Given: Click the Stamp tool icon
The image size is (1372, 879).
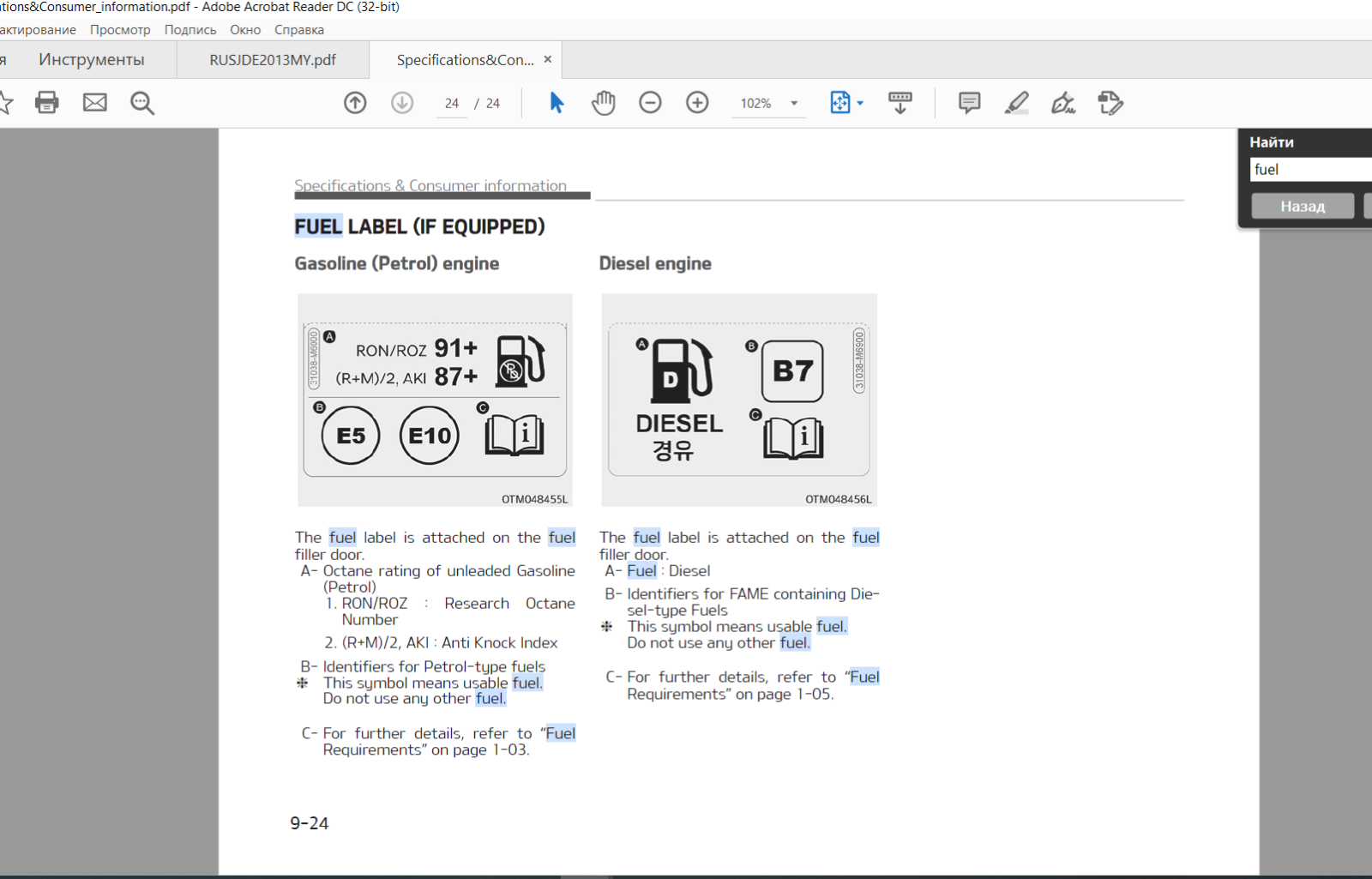Looking at the screenshot, I should click(1110, 103).
